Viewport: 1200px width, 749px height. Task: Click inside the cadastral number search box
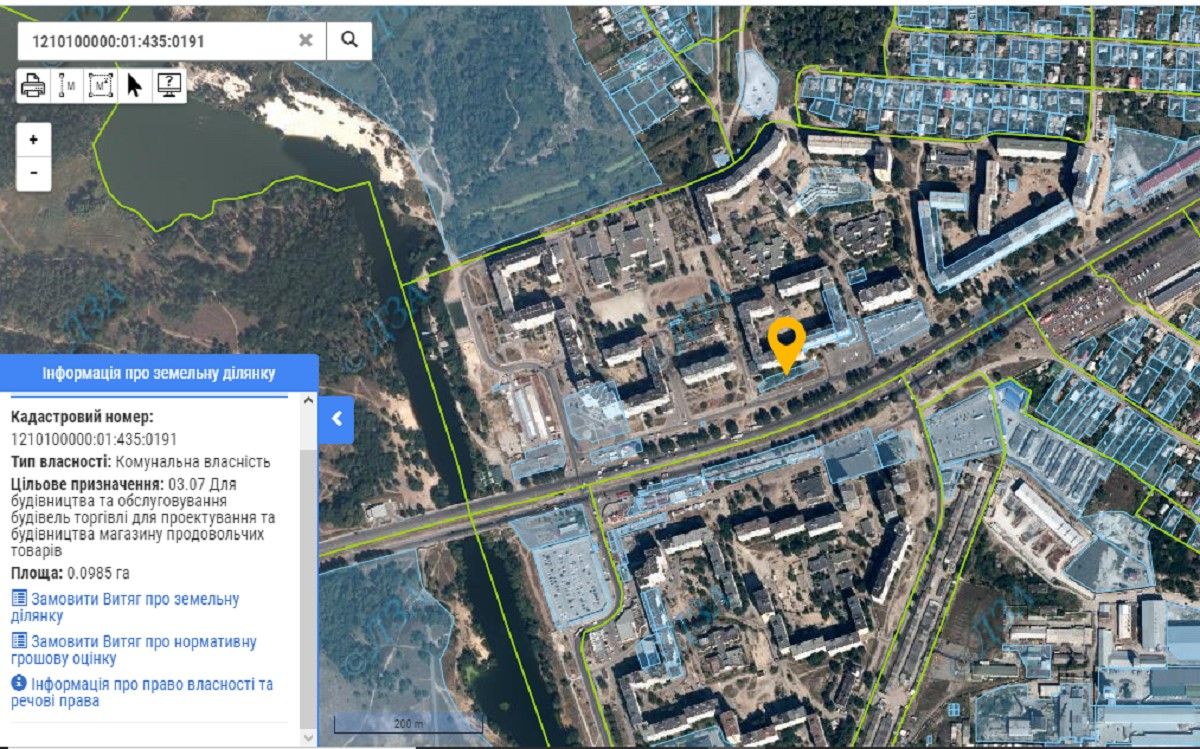[x=160, y=40]
